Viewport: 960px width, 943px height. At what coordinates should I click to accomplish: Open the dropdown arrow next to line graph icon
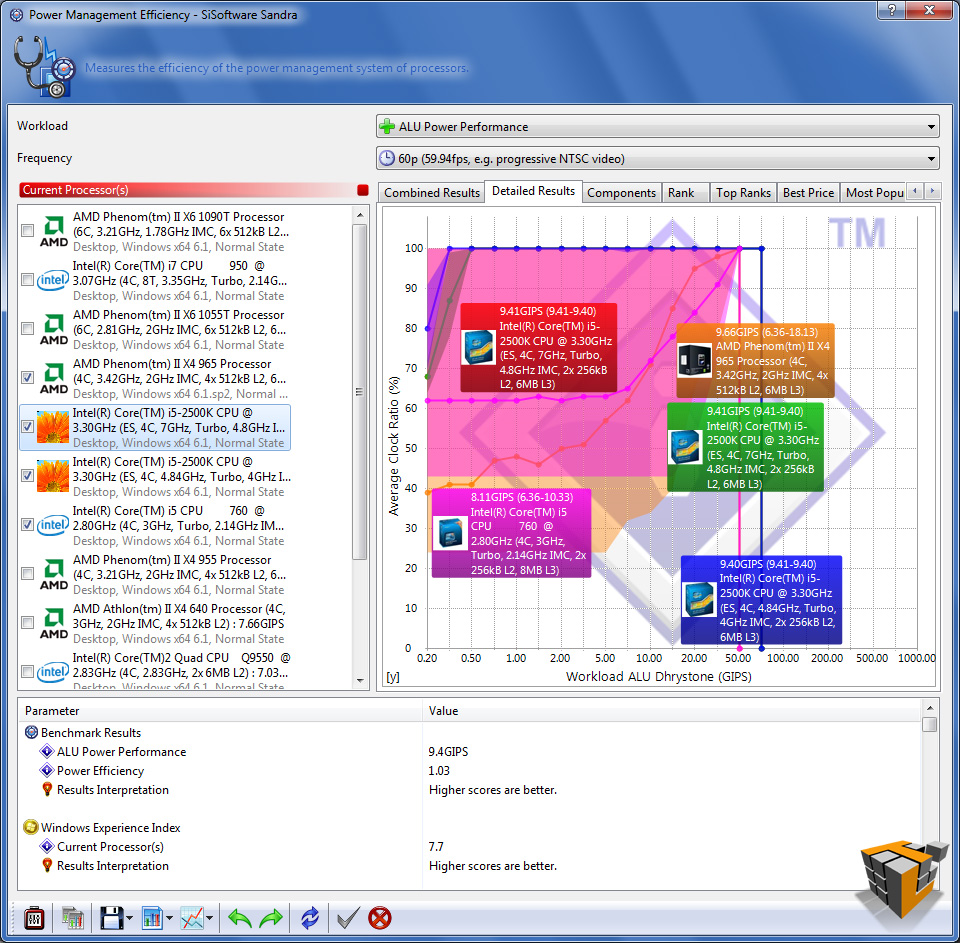point(209,919)
